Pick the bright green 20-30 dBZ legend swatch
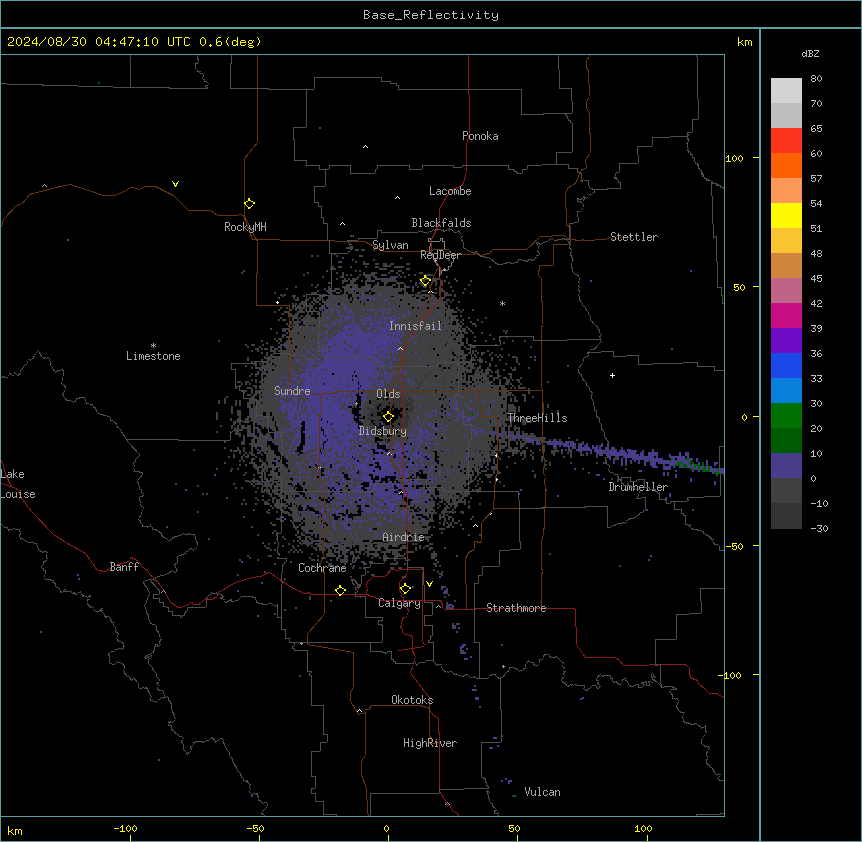The image size is (862, 842). click(x=786, y=416)
